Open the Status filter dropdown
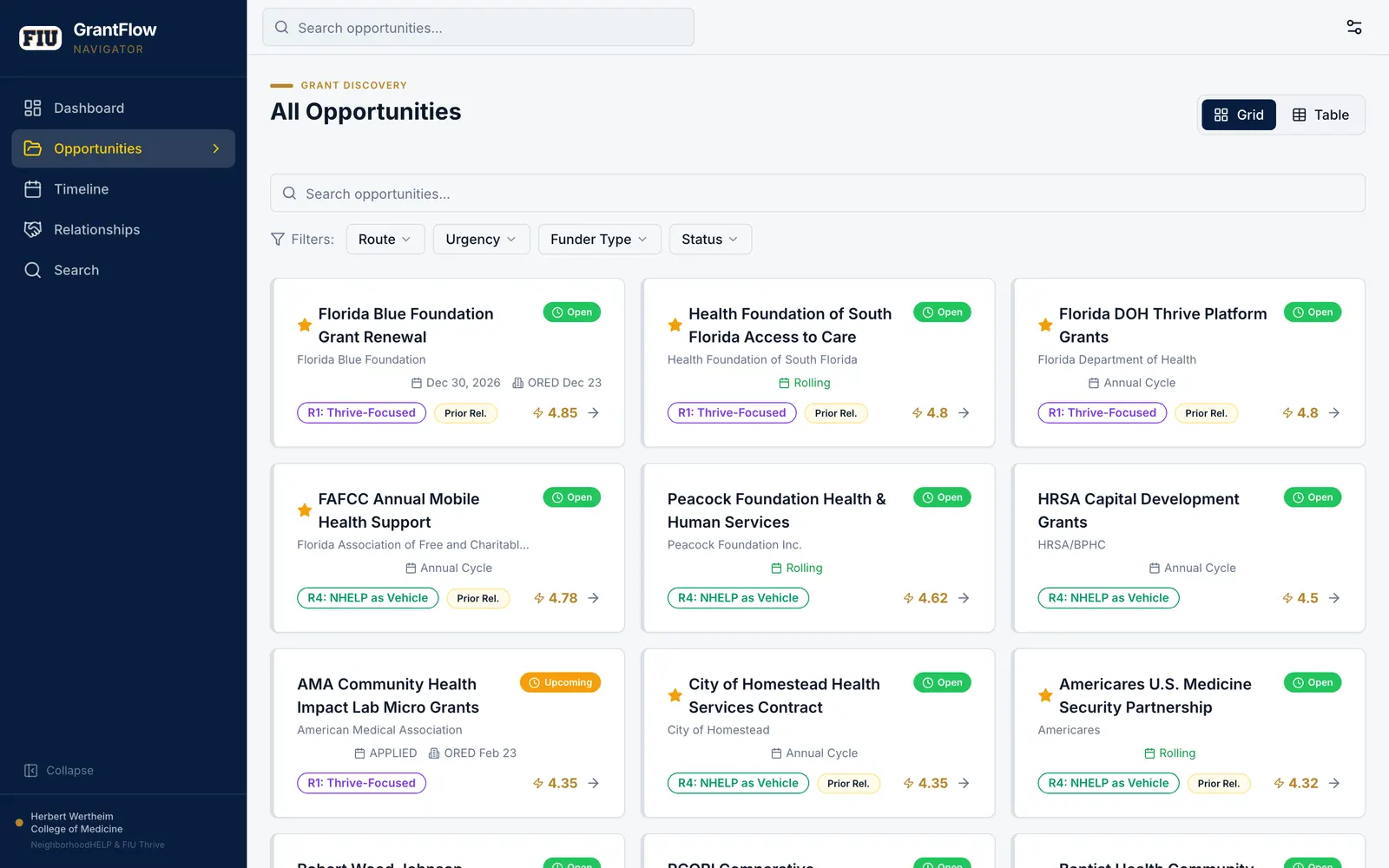The height and width of the screenshot is (868, 1389). point(710,240)
